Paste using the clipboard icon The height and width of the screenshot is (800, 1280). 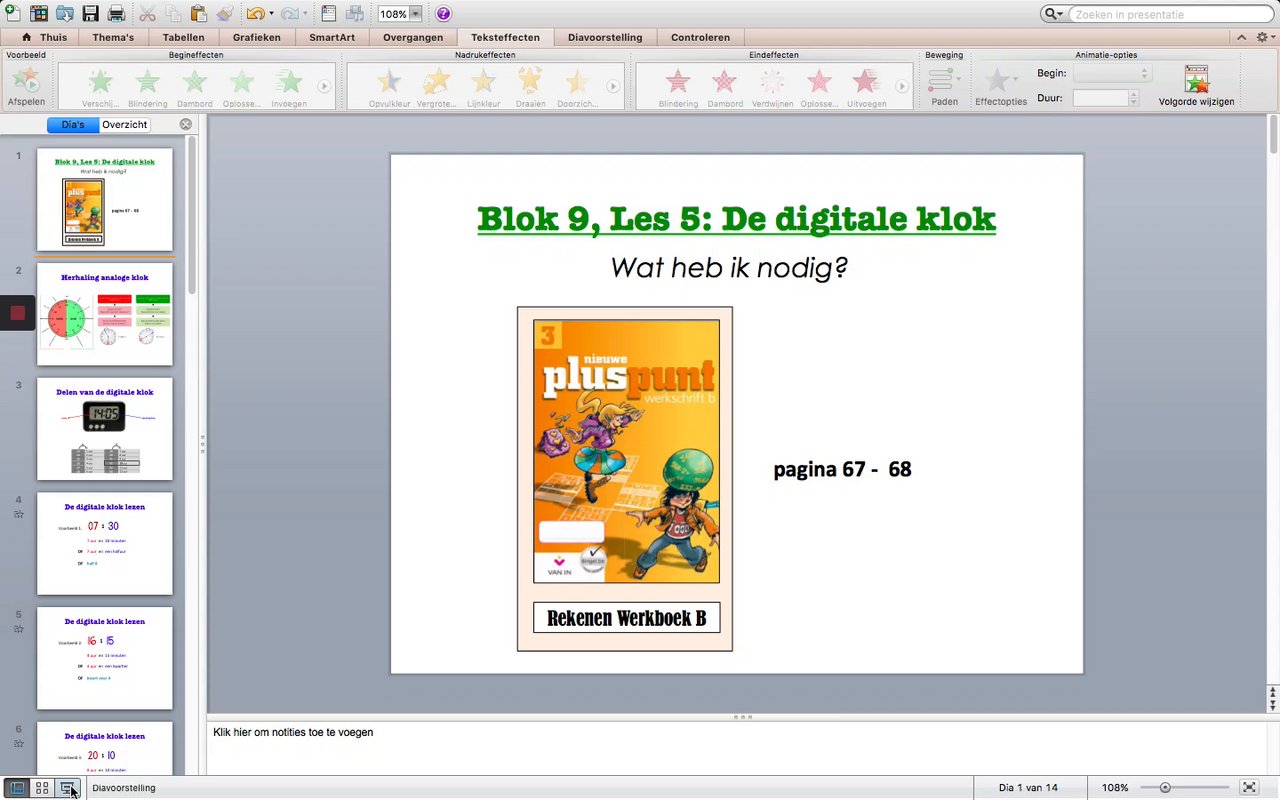(x=199, y=14)
